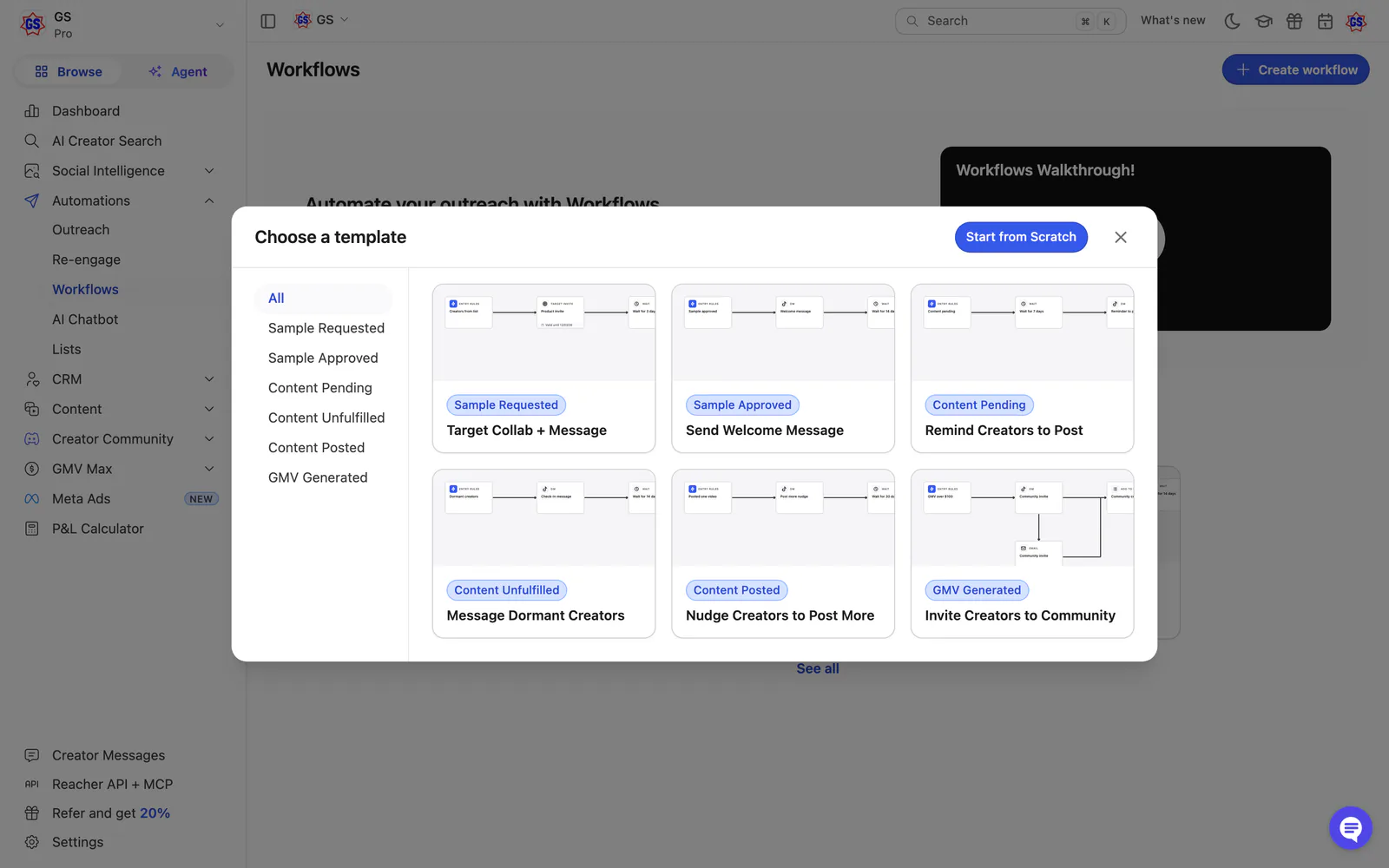
Task: Expand the CRM section
Action: (x=209, y=379)
